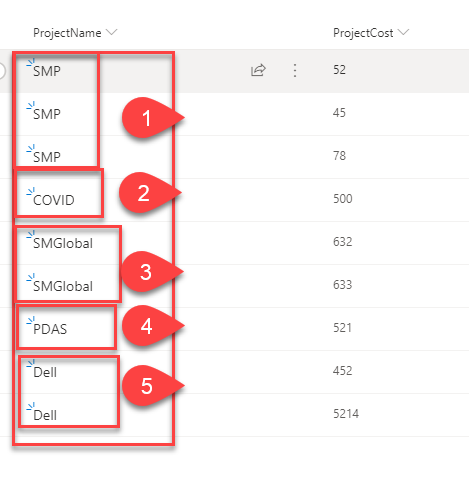Click the new-item glimmer icon beside PDAS
Image resolution: width=469 pixels, height=499 pixels.
coord(30,321)
